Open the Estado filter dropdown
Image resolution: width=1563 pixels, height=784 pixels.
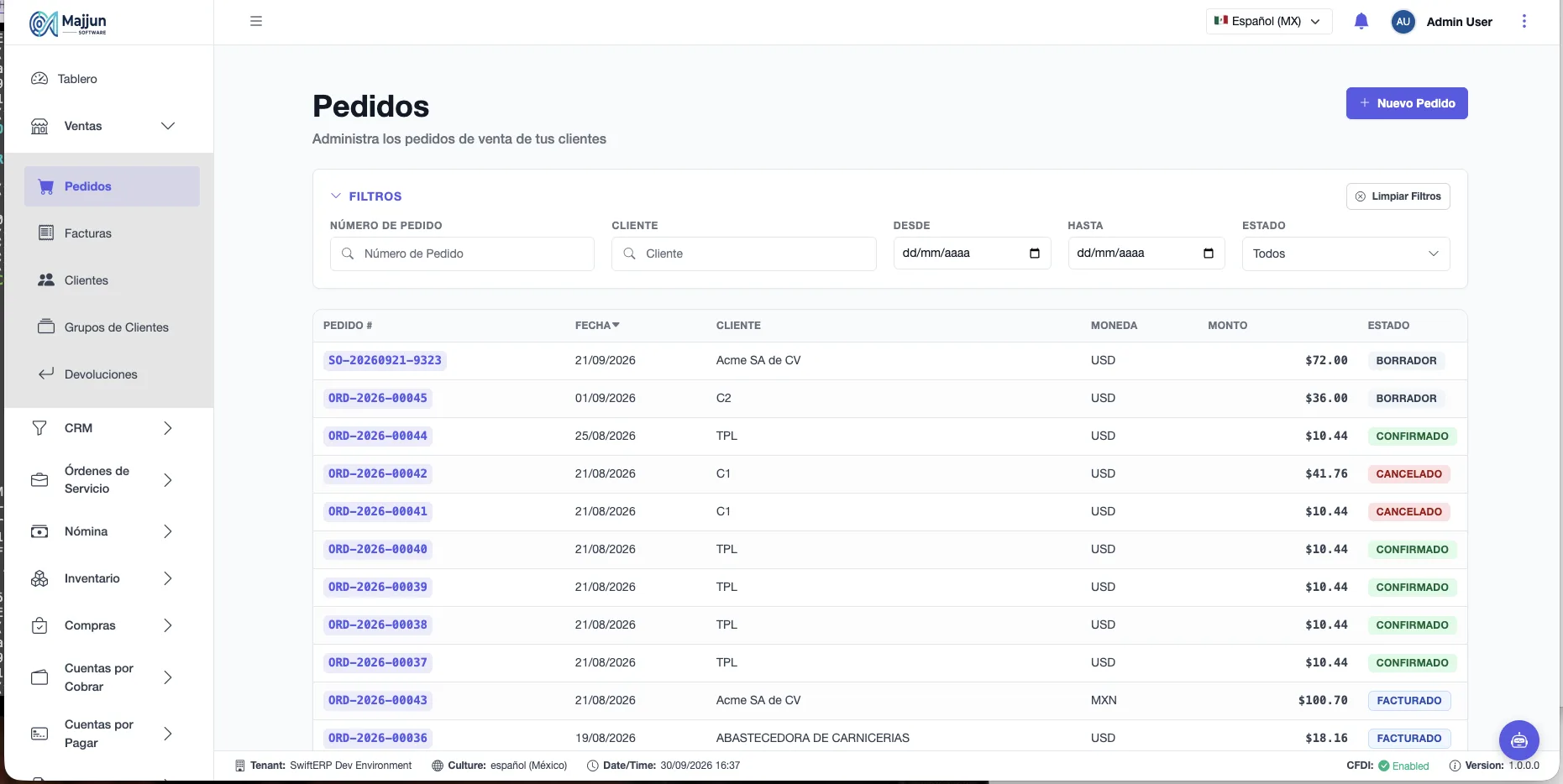pos(1345,253)
